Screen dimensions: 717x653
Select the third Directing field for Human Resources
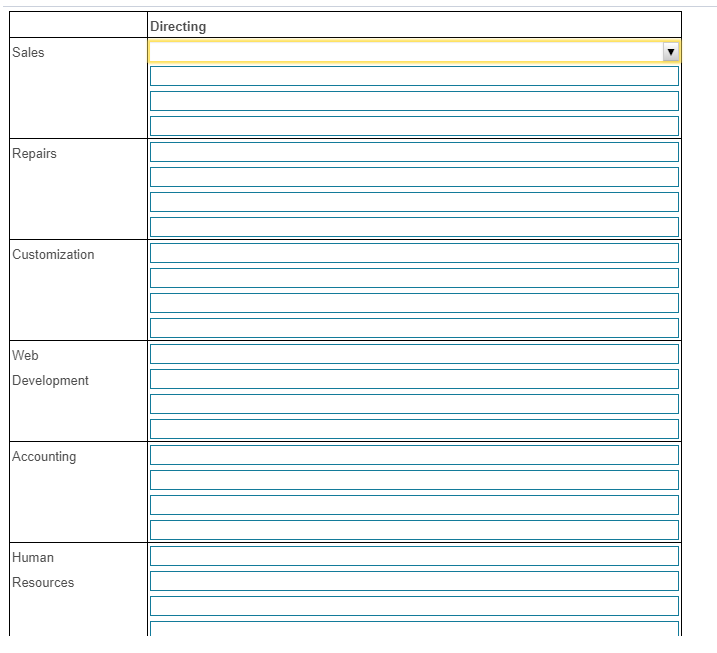tap(414, 606)
